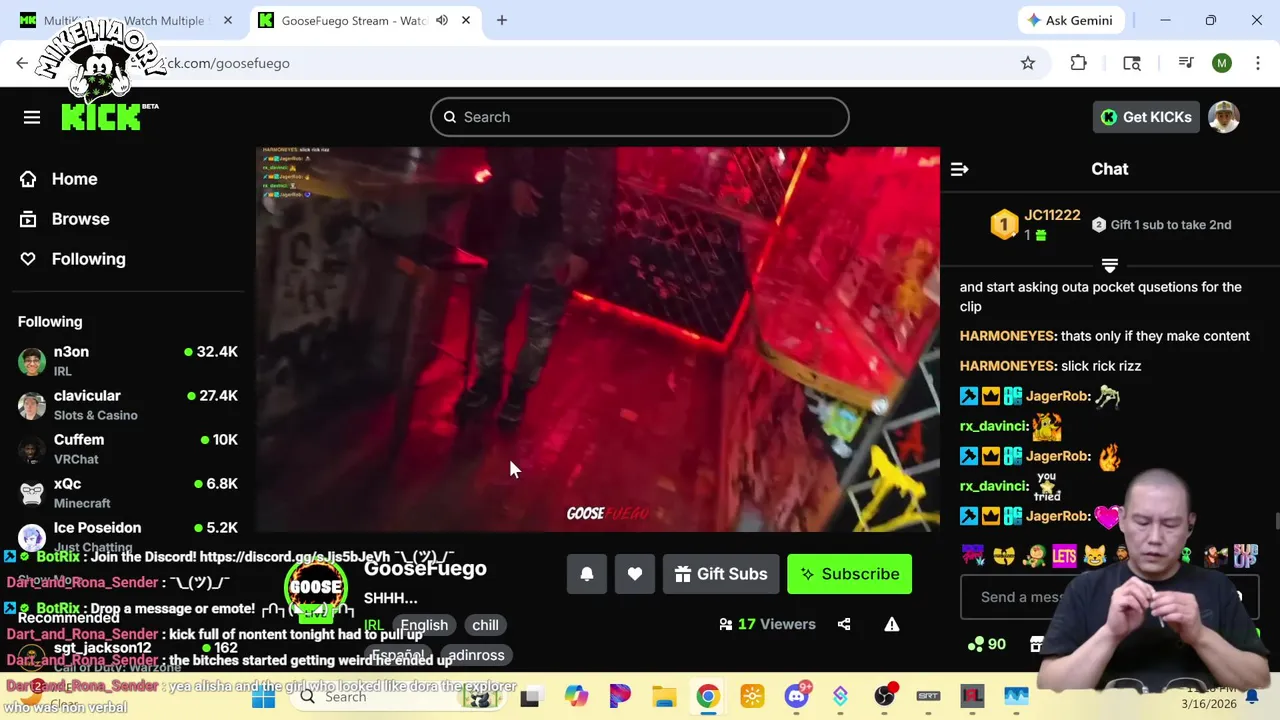Click the Gift Subs button

(720, 574)
